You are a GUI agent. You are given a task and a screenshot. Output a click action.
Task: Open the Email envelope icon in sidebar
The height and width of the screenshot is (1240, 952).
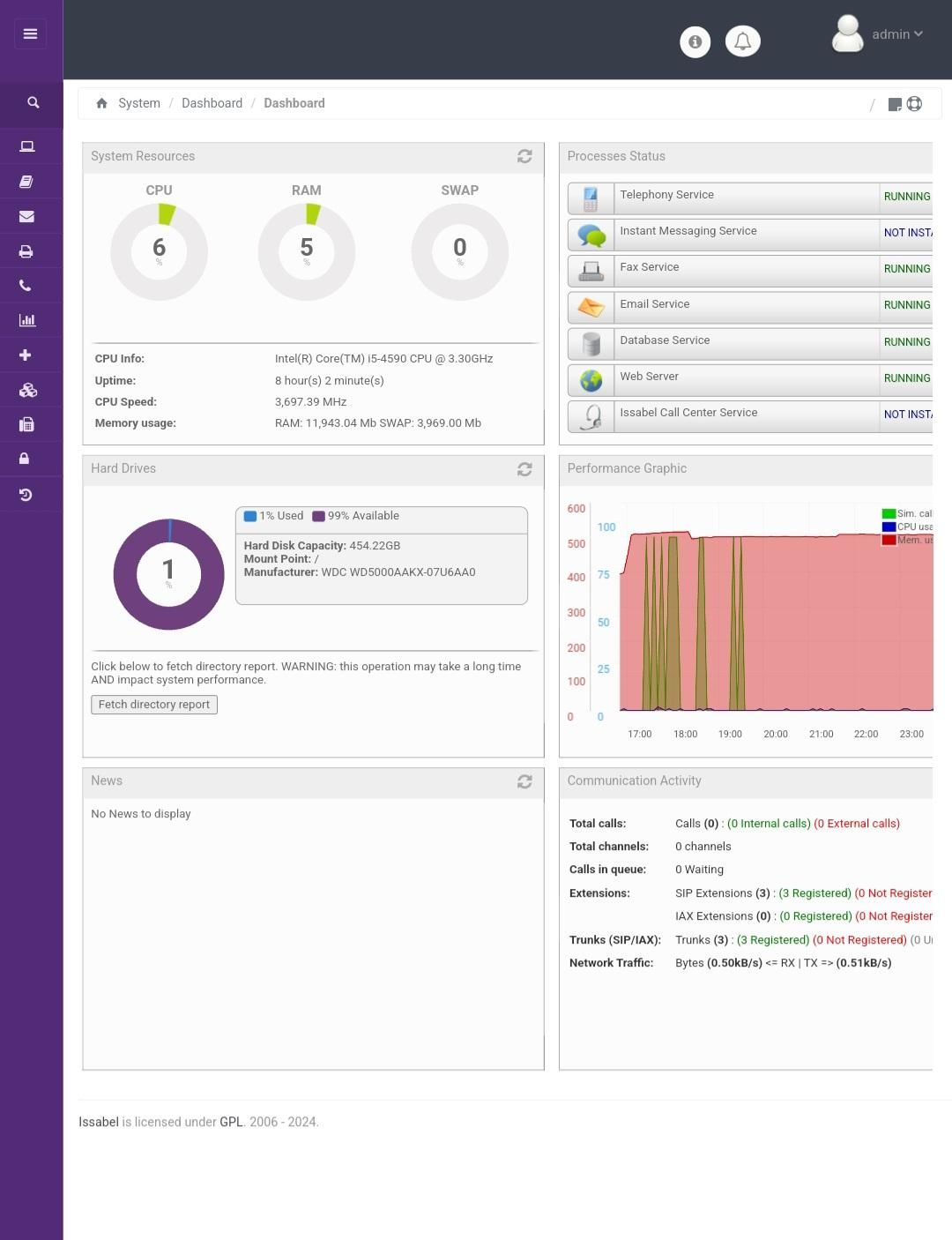pos(26,216)
